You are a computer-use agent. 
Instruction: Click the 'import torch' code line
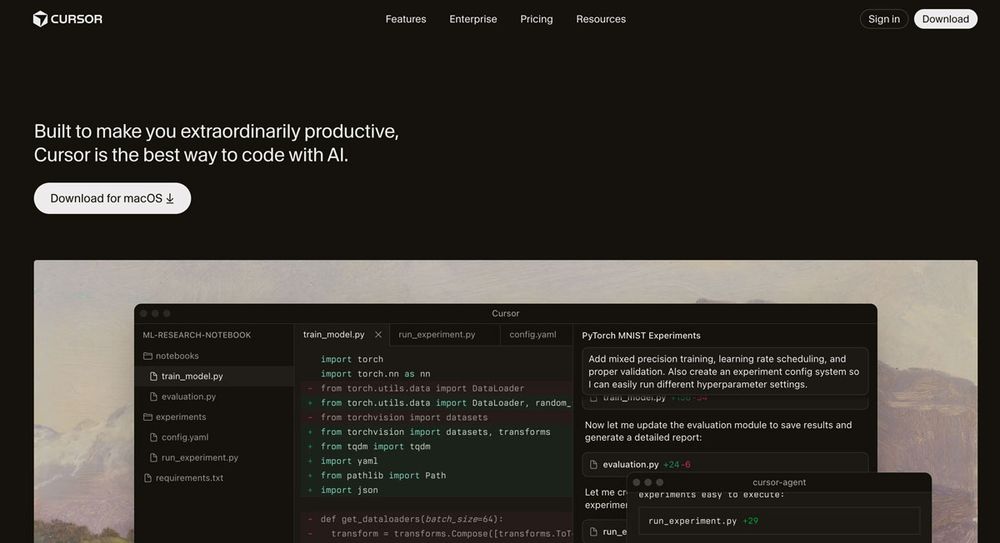[x=352, y=359]
